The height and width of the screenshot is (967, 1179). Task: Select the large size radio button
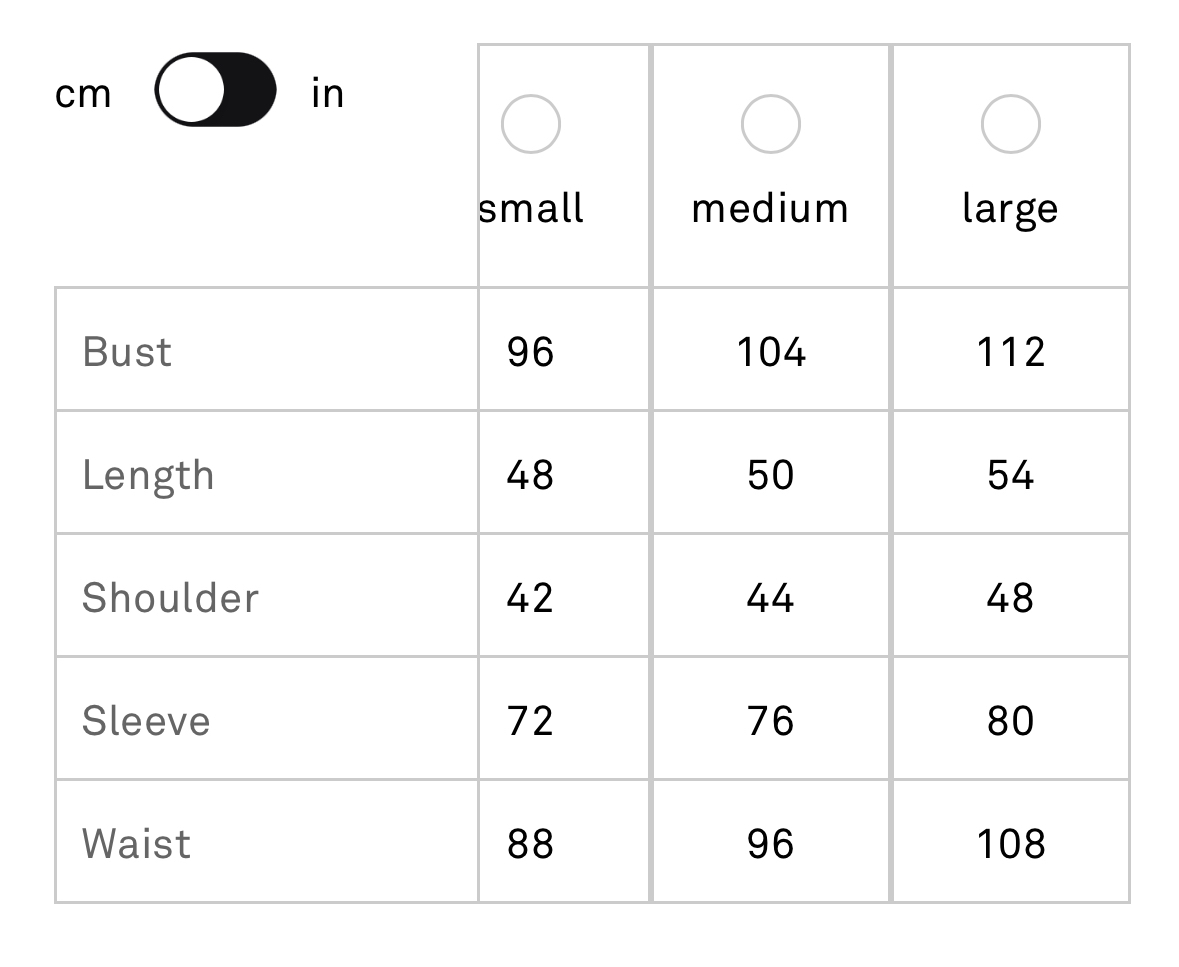pos(1011,124)
